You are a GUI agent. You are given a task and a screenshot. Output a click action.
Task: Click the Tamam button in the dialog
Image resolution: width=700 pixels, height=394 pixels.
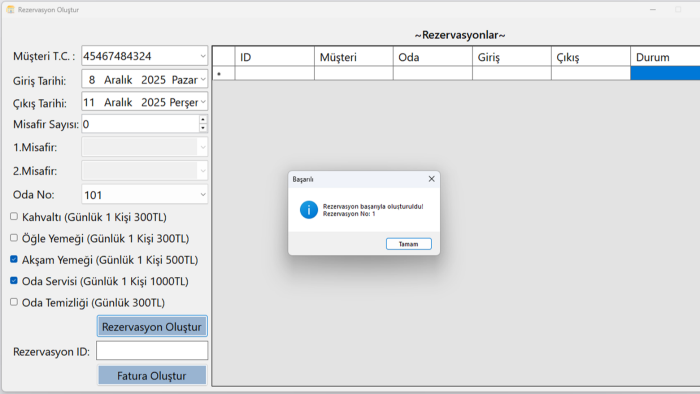[x=408, y=244]
